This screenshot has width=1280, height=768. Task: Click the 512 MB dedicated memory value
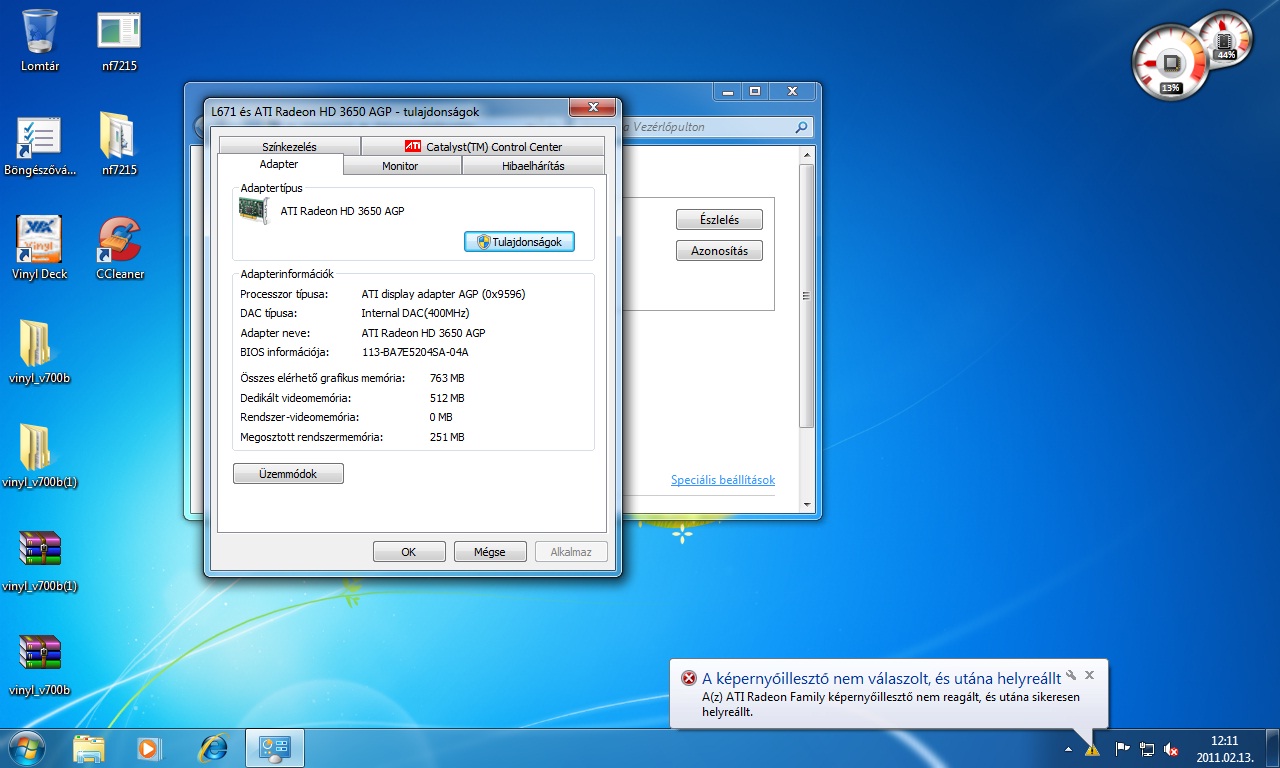(447, 398)
